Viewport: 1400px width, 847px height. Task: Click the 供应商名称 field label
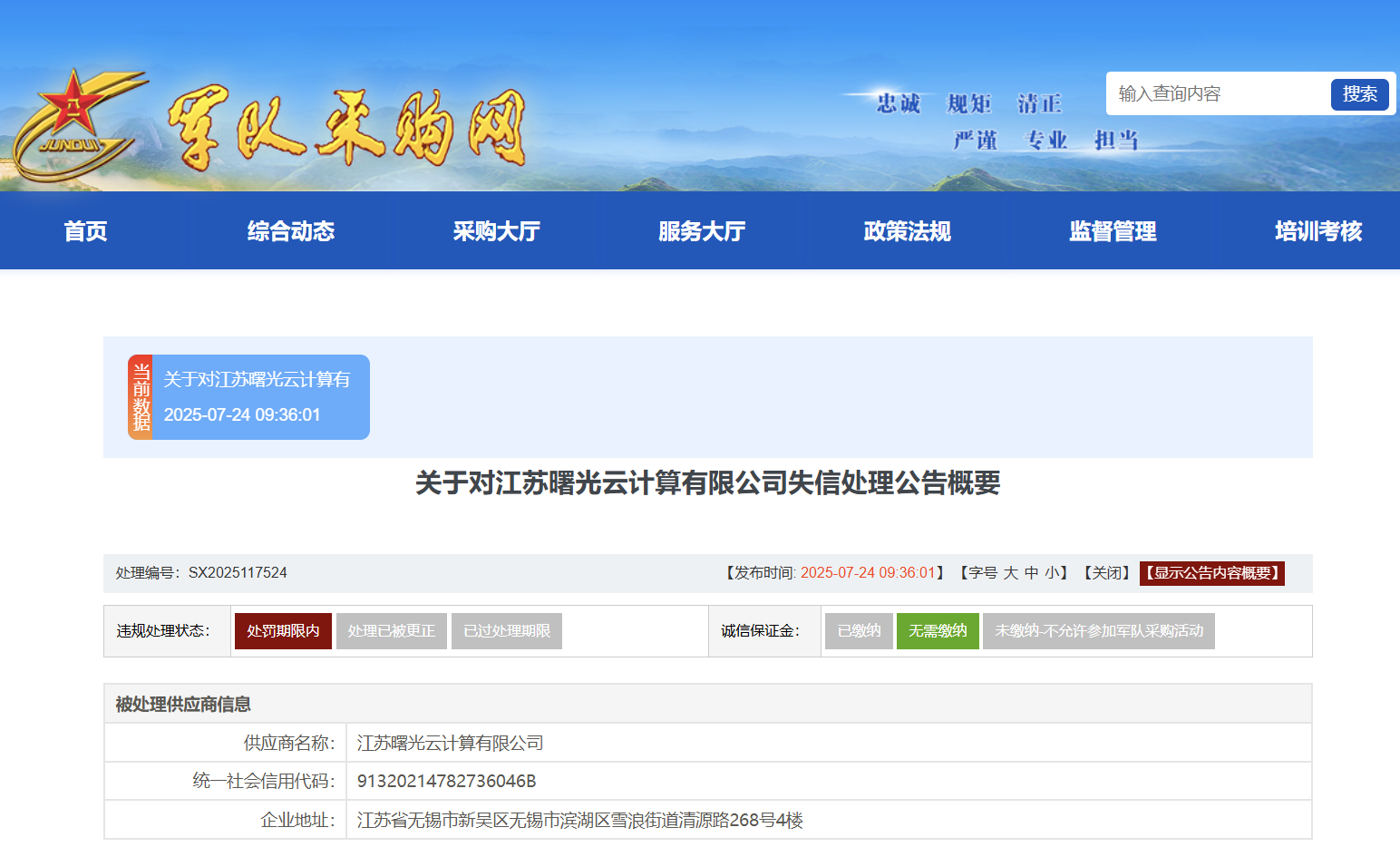click(289, 744)
